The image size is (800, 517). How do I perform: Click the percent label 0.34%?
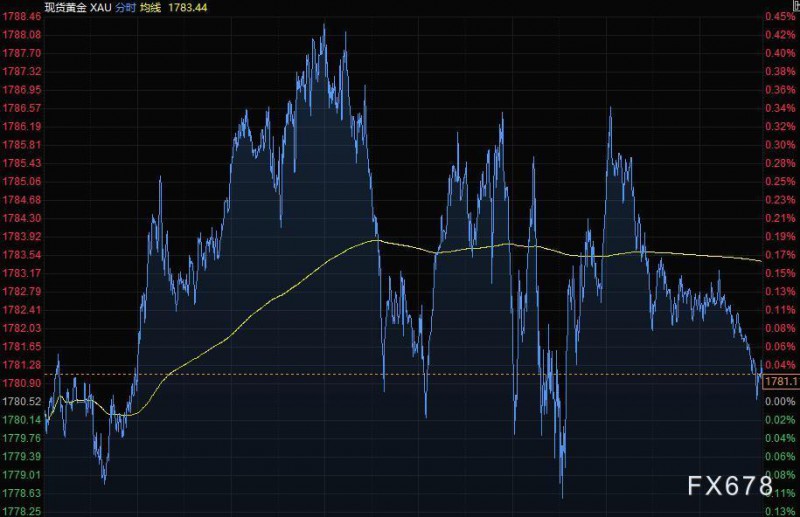click(x=780, y=108)
